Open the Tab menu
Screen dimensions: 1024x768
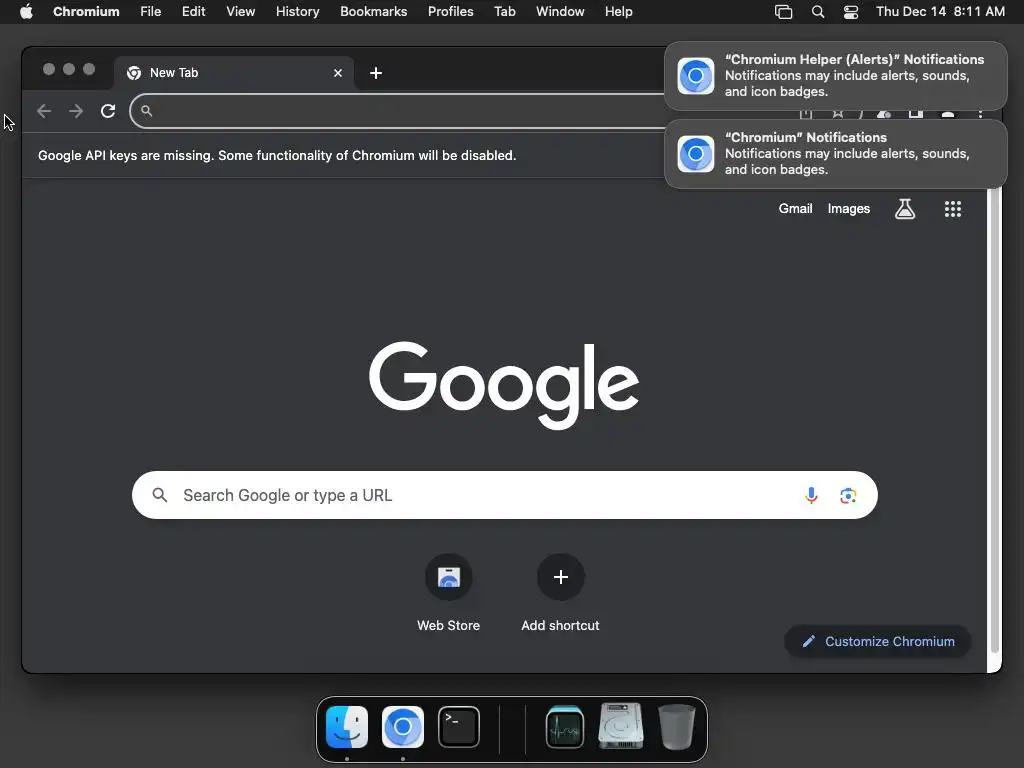[x=505, y=12]
